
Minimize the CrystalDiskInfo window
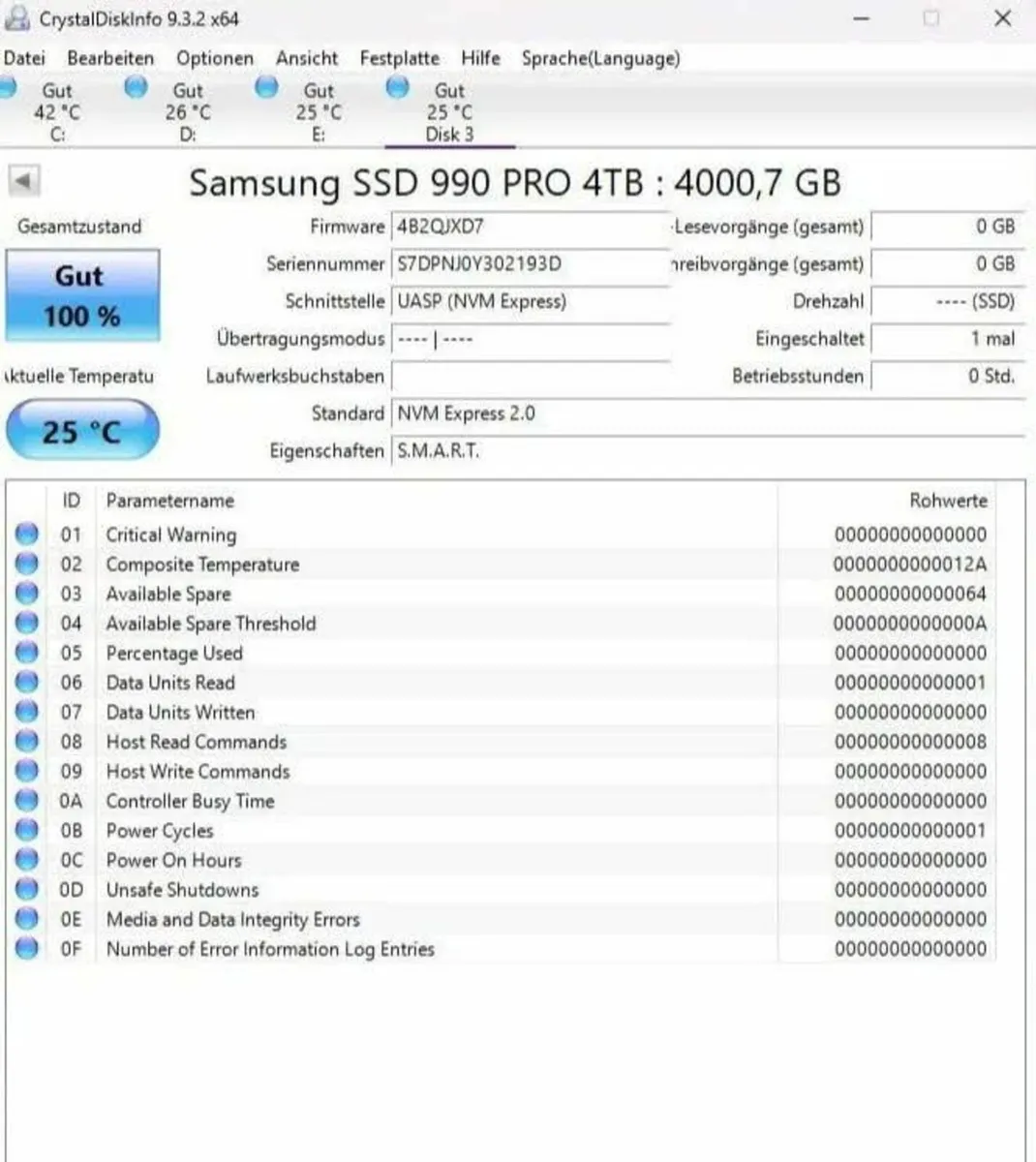coord(861,18)
